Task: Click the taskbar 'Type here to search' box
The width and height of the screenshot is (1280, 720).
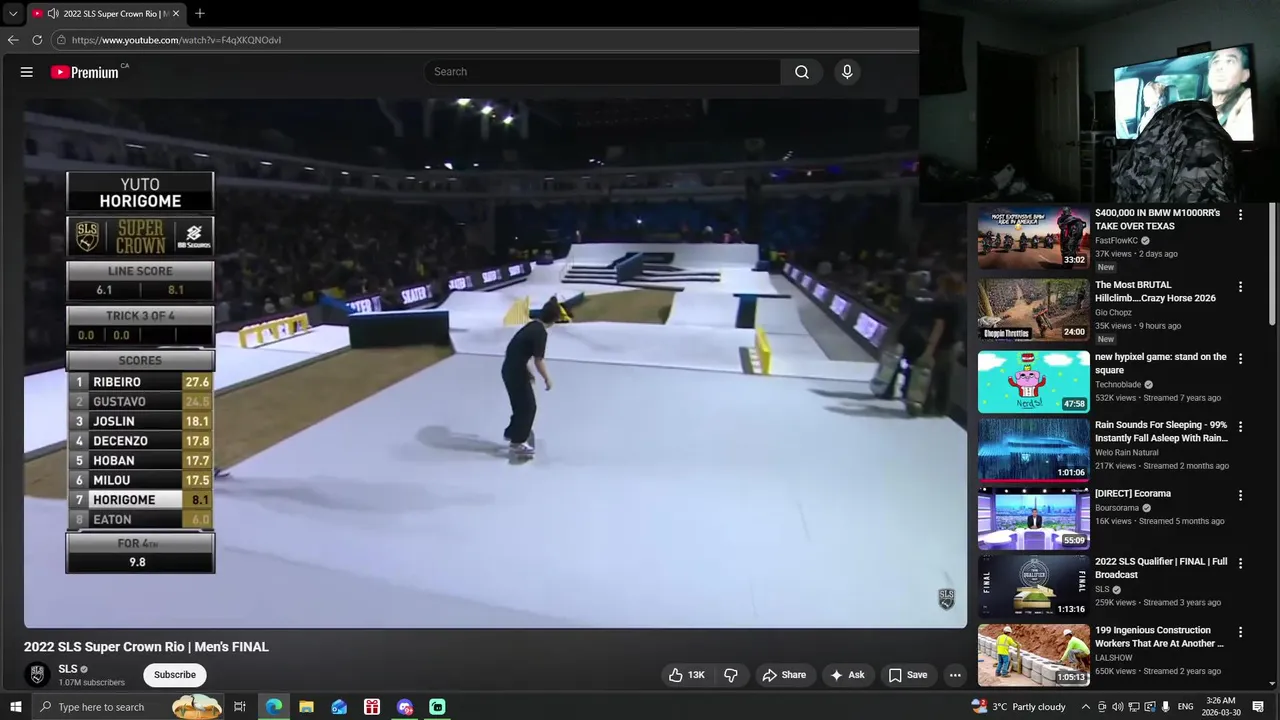Action: click(x=127, y=707)
